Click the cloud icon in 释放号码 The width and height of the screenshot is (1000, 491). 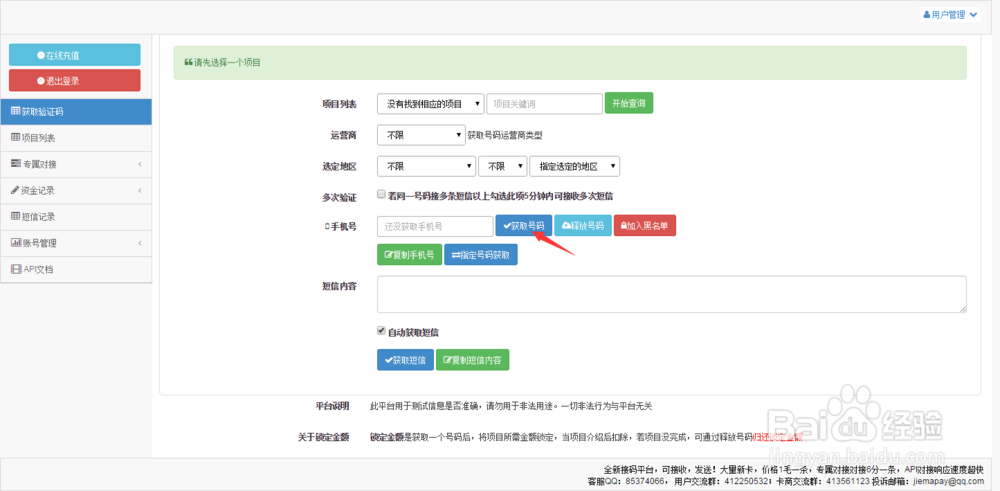pos(565,226)
